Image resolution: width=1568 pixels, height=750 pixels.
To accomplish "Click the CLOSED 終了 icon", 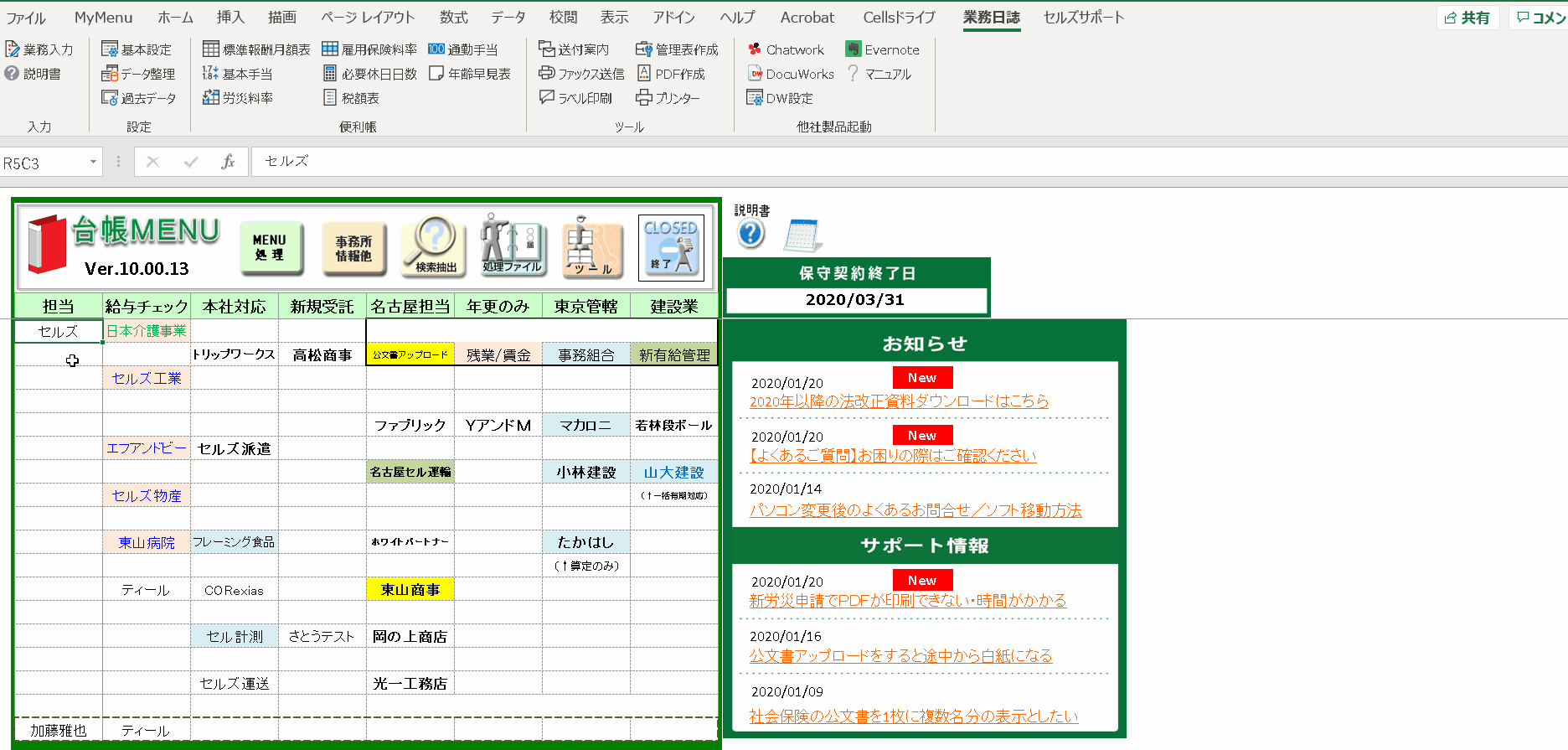I will click(671, 247).
